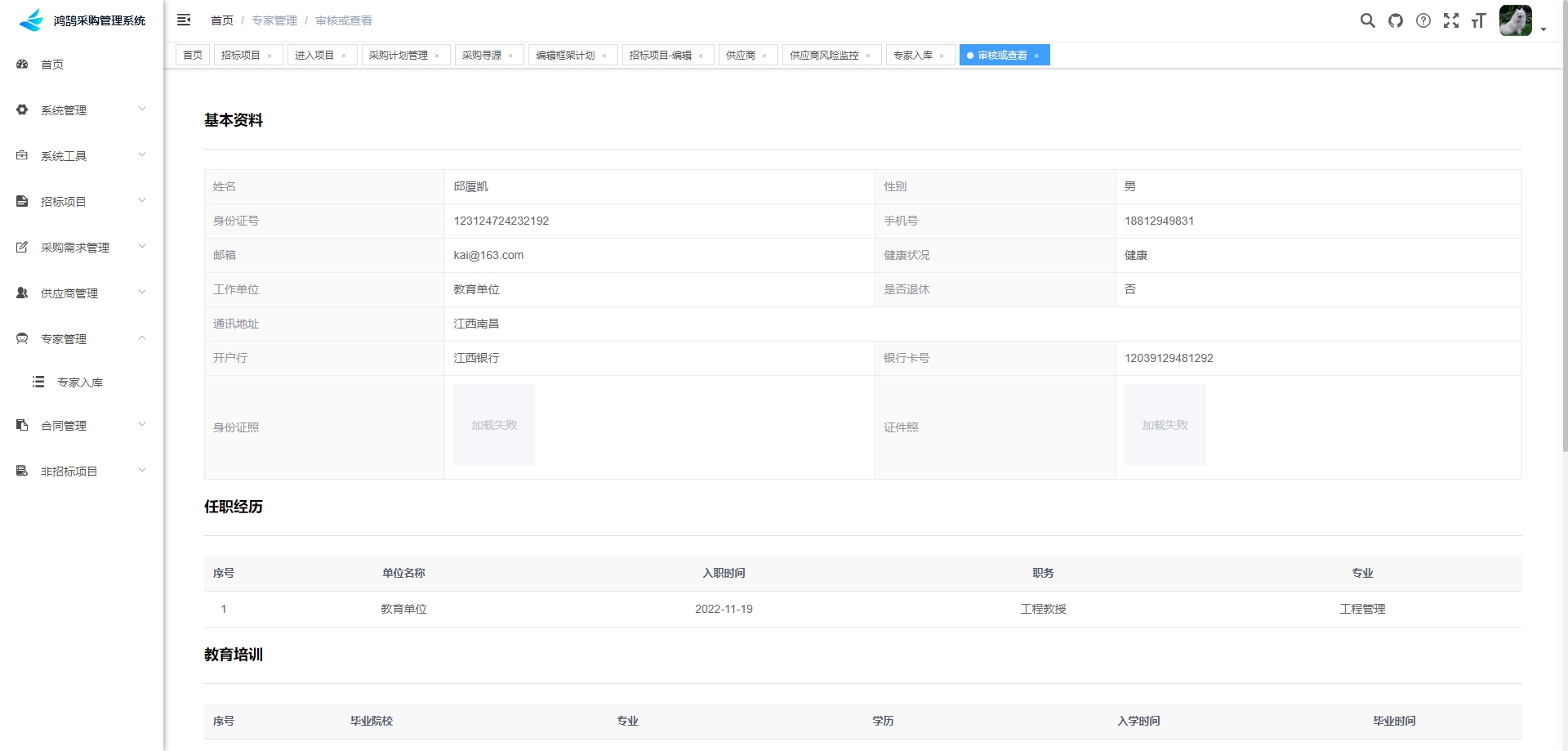The width and height of the screenshot is (1568, 751).
Task: Click the 系统工具 toolbox icon
Action: [x=22, y=155]
